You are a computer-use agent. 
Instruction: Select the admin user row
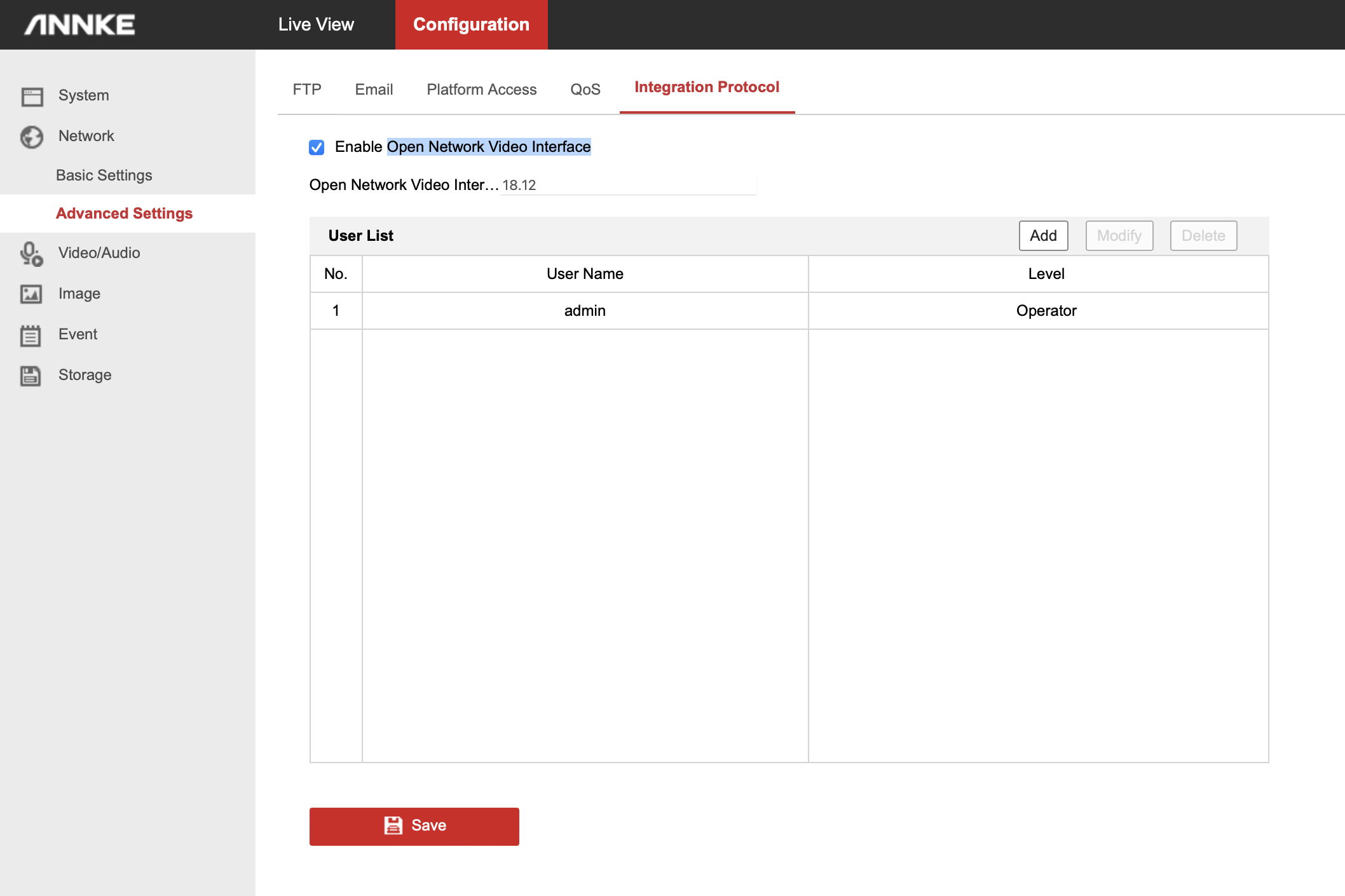pos(585,311)
